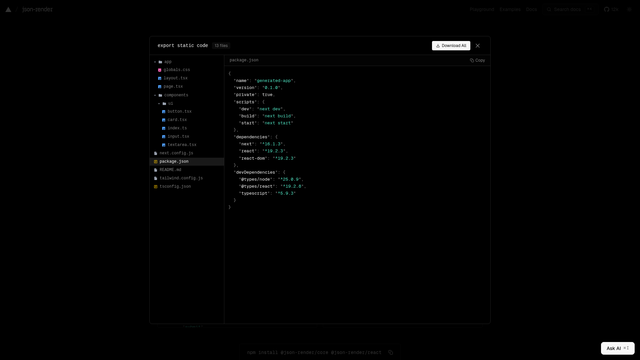Viewport: 640px width, 360px height.
Task: Copy the npm install command
Action: 391,353
